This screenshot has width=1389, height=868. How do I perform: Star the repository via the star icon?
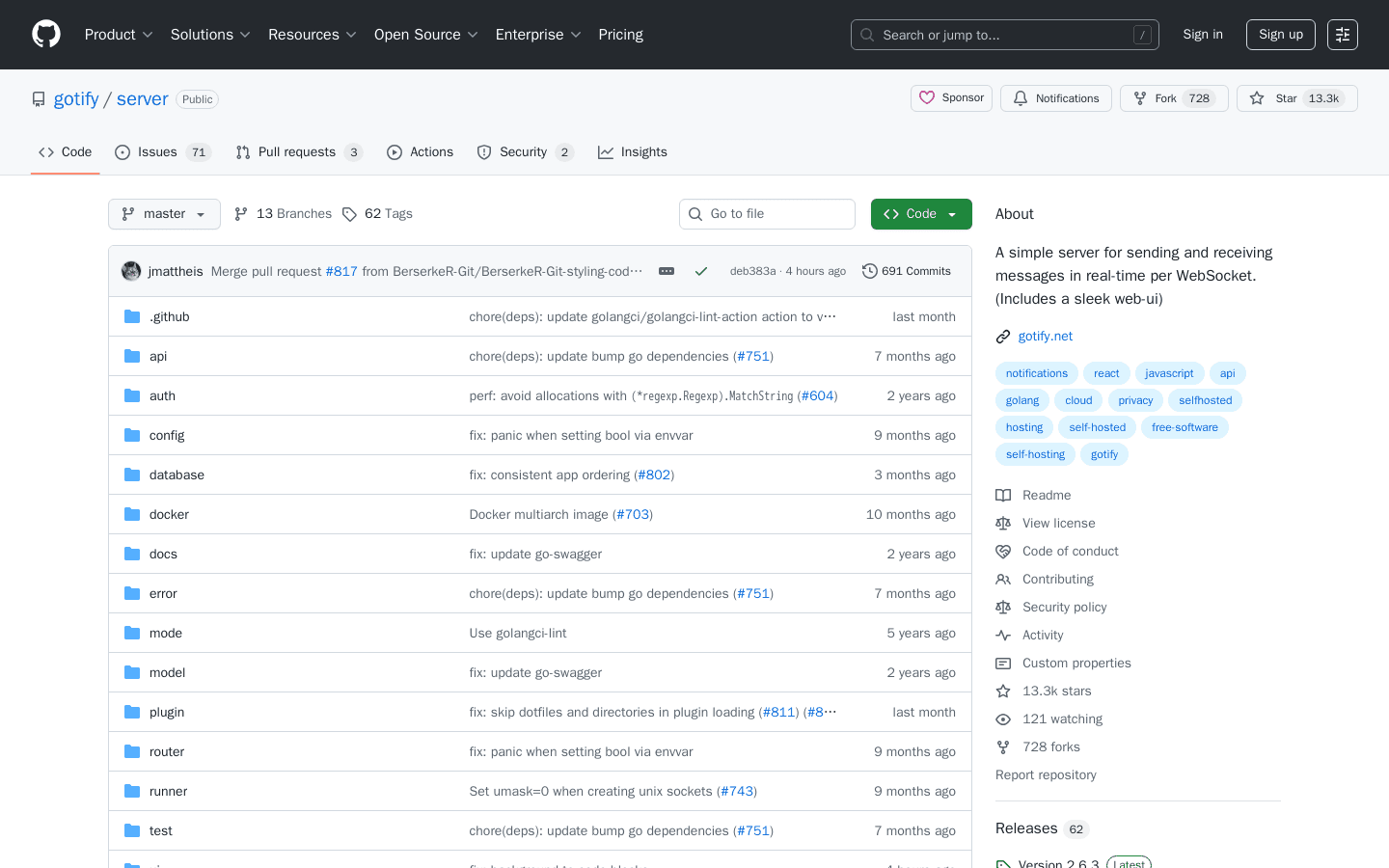(x=1256, y=97)
